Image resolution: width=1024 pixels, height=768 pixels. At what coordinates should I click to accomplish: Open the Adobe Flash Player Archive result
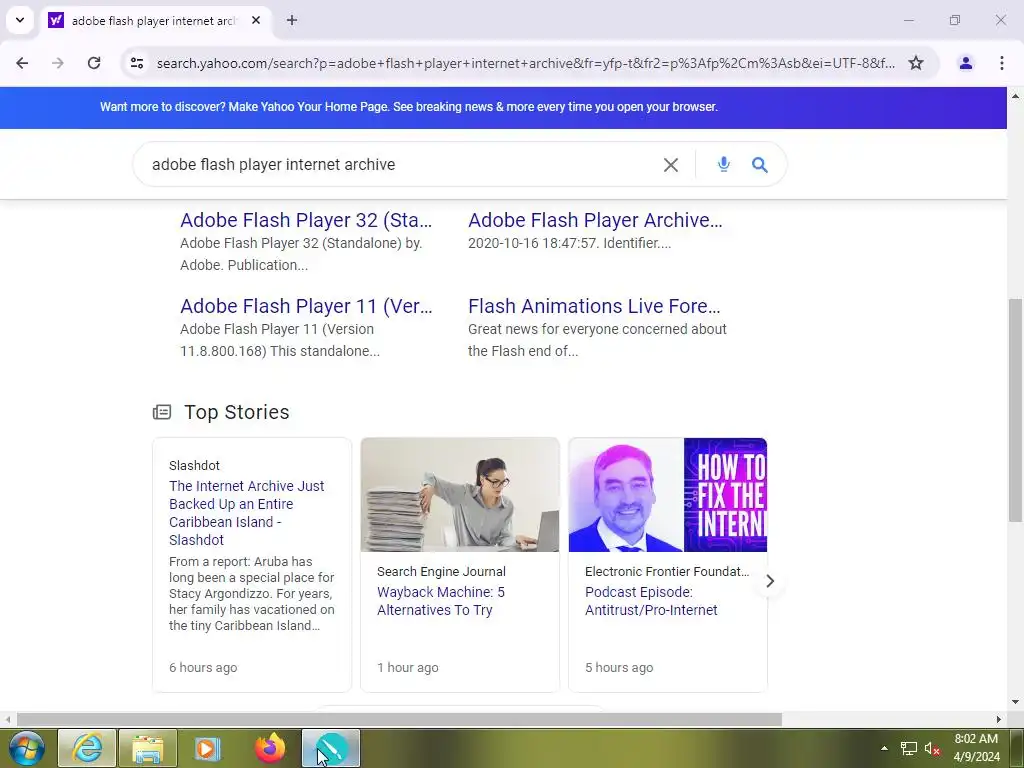(595, 221)
